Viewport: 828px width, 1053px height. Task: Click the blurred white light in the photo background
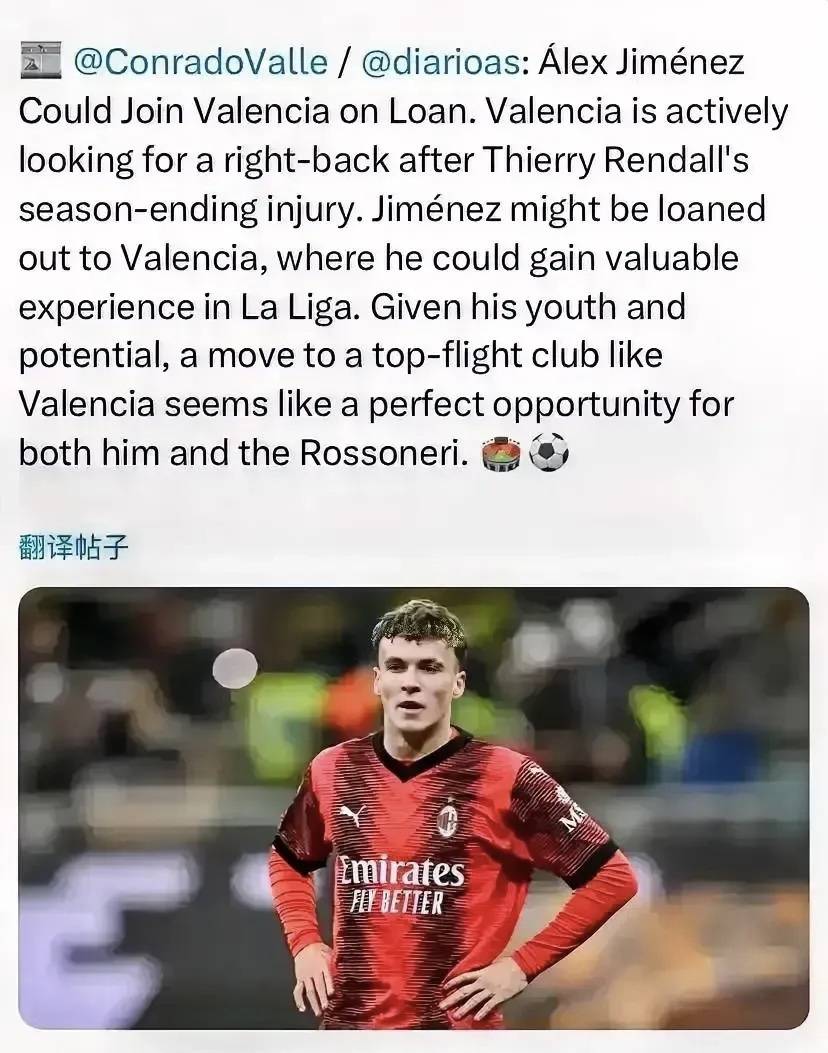235,668
